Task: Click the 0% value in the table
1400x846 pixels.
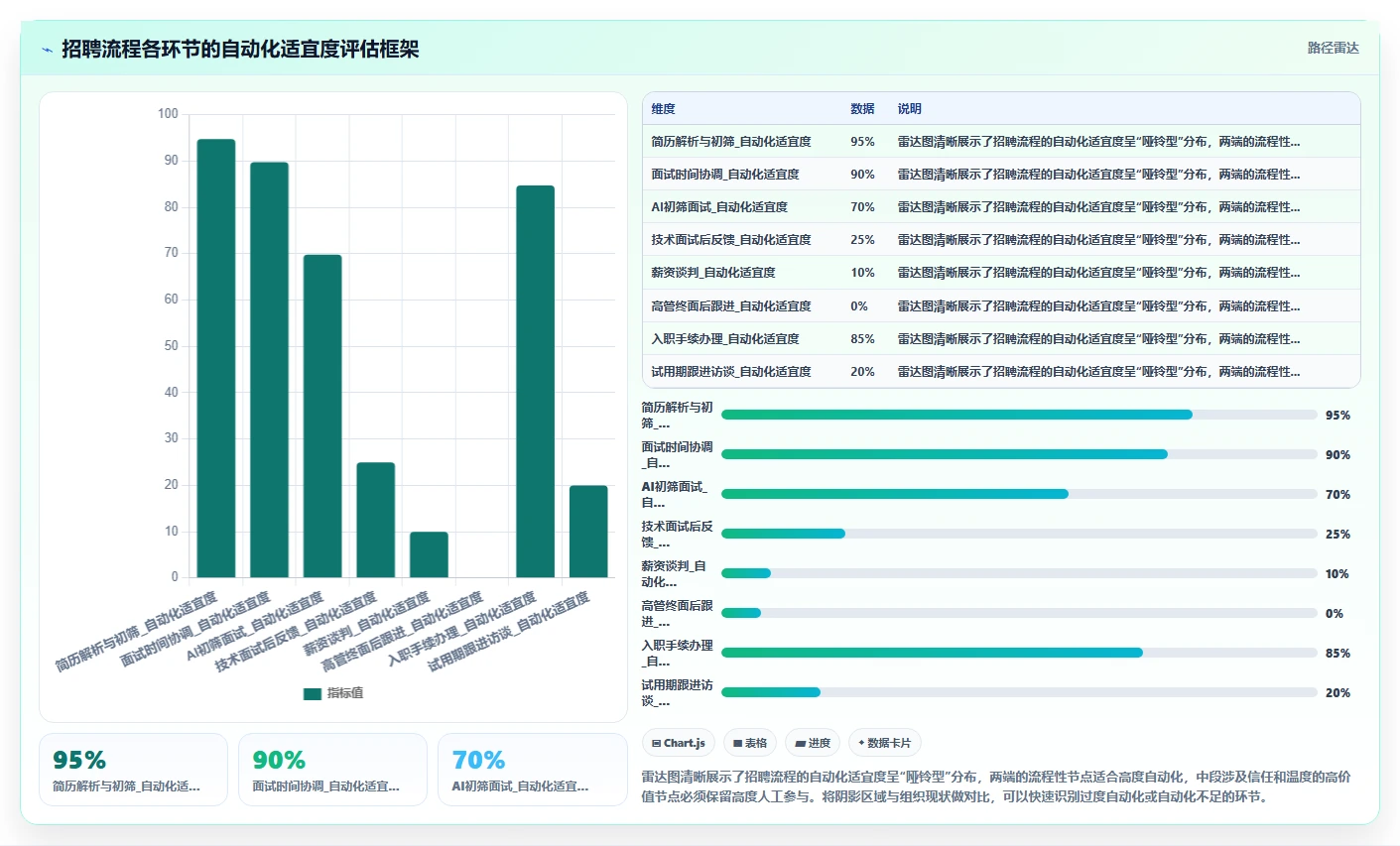Action: pos(859,306)
